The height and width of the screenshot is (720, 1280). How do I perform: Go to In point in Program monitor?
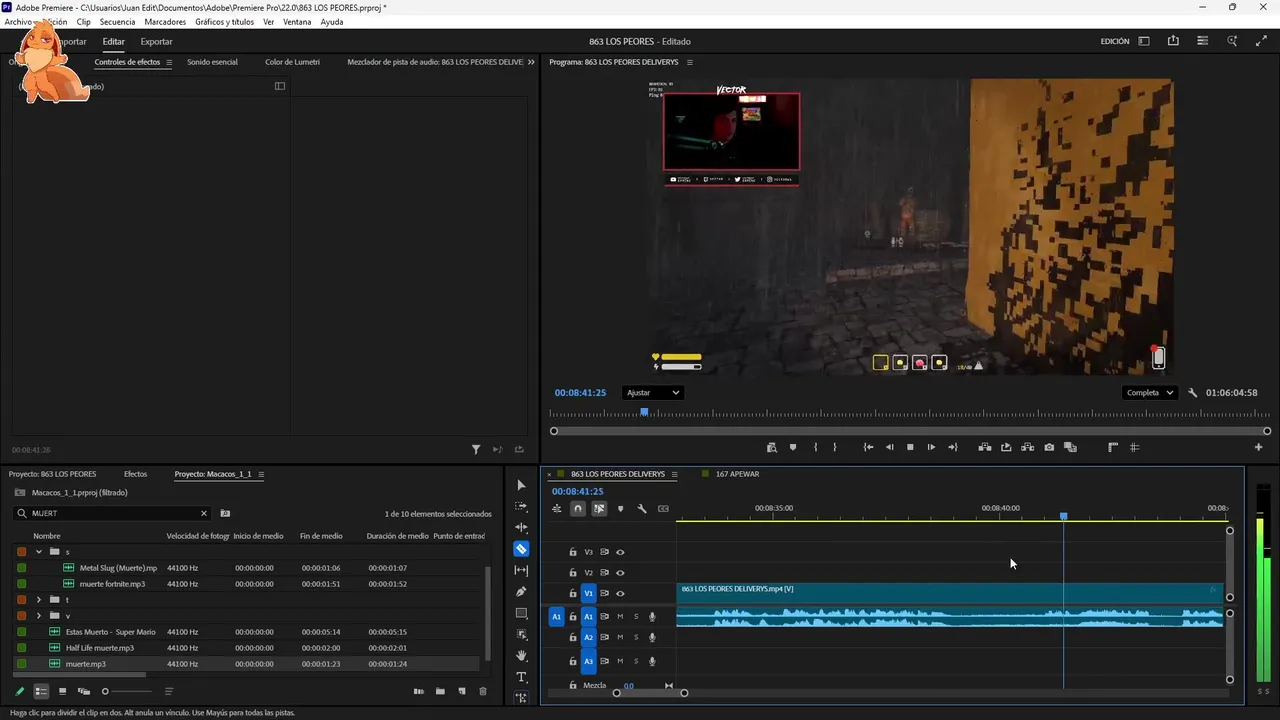coord(868,447)
